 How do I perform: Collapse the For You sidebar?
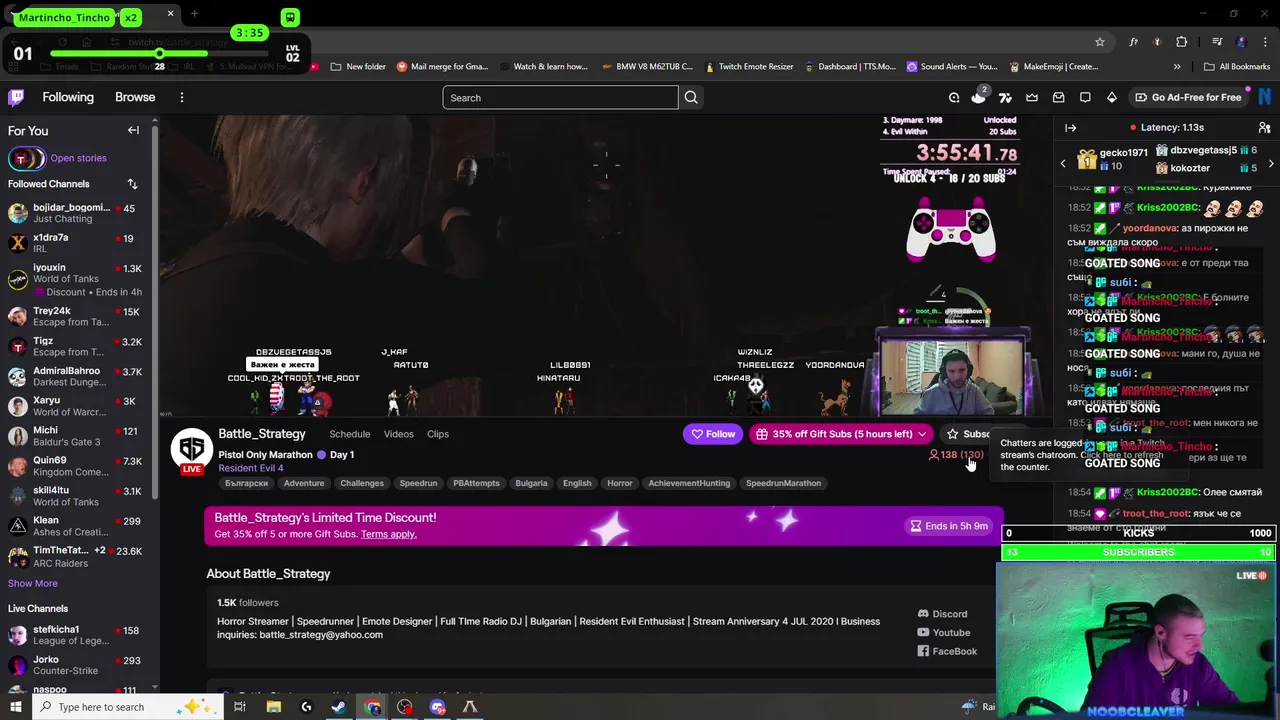[x=133, y=130]
